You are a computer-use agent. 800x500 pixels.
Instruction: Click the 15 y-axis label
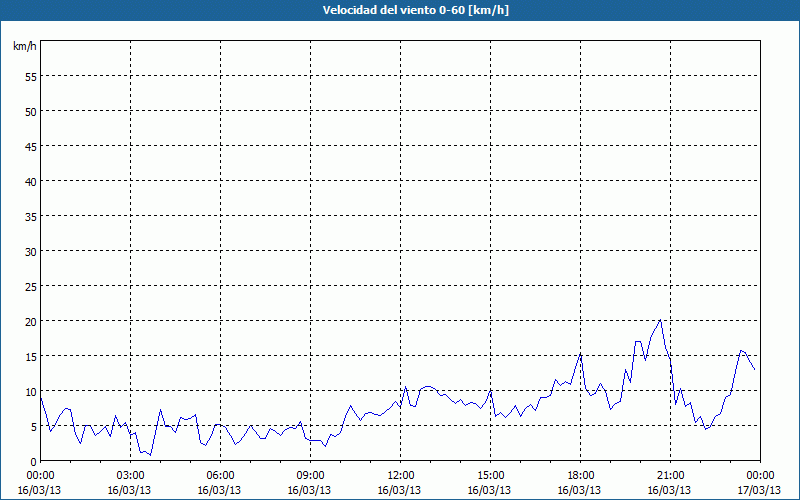coord(31,356)
